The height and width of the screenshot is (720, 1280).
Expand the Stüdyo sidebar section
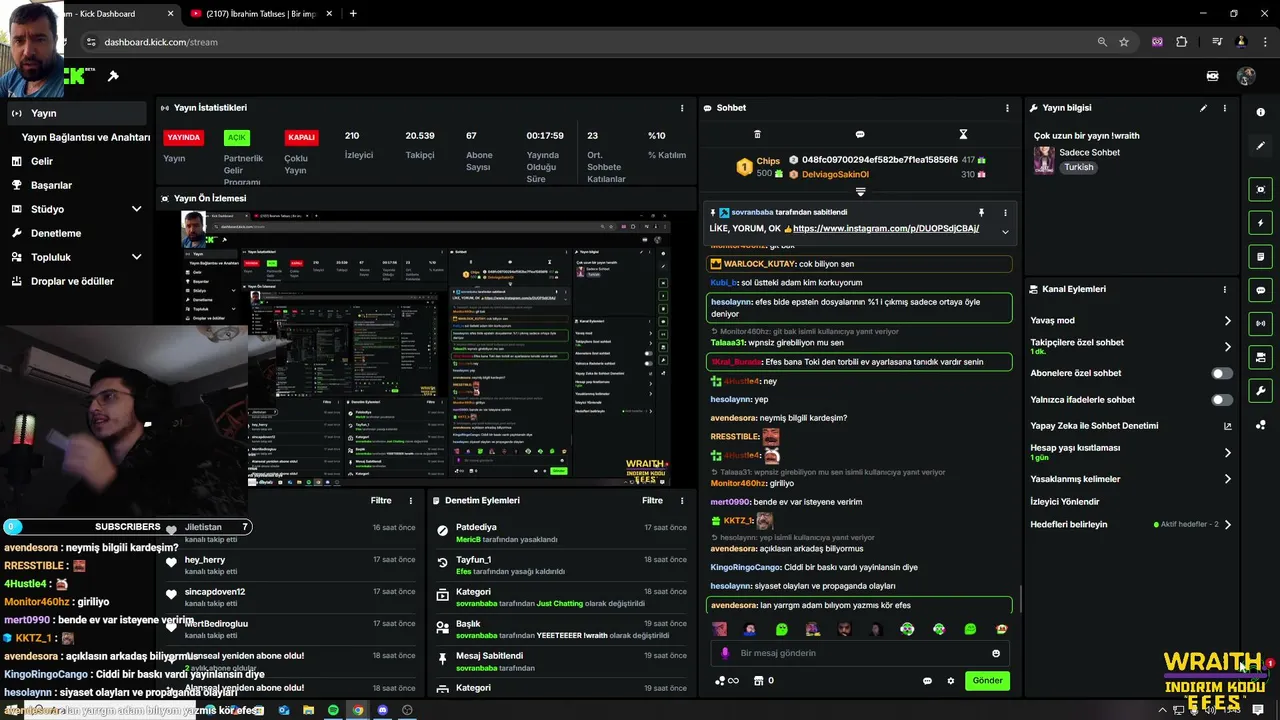pos(136,209)
